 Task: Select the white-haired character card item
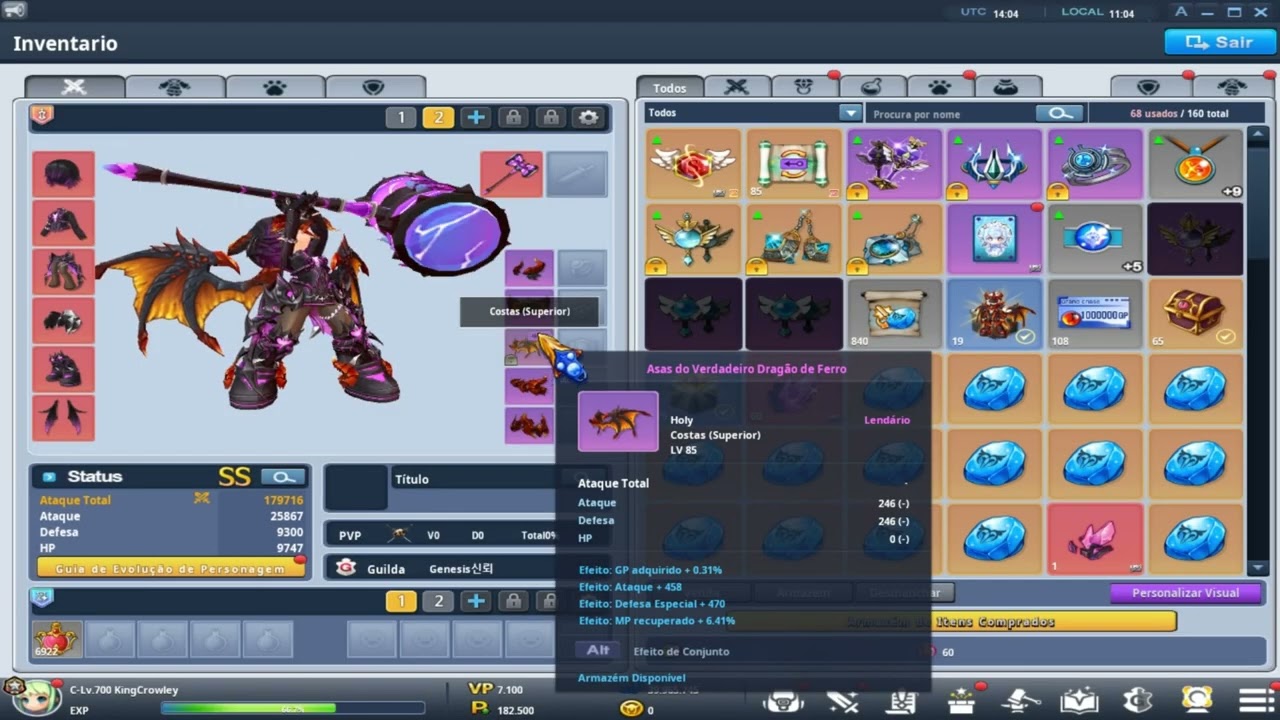[x=995, y=240]
